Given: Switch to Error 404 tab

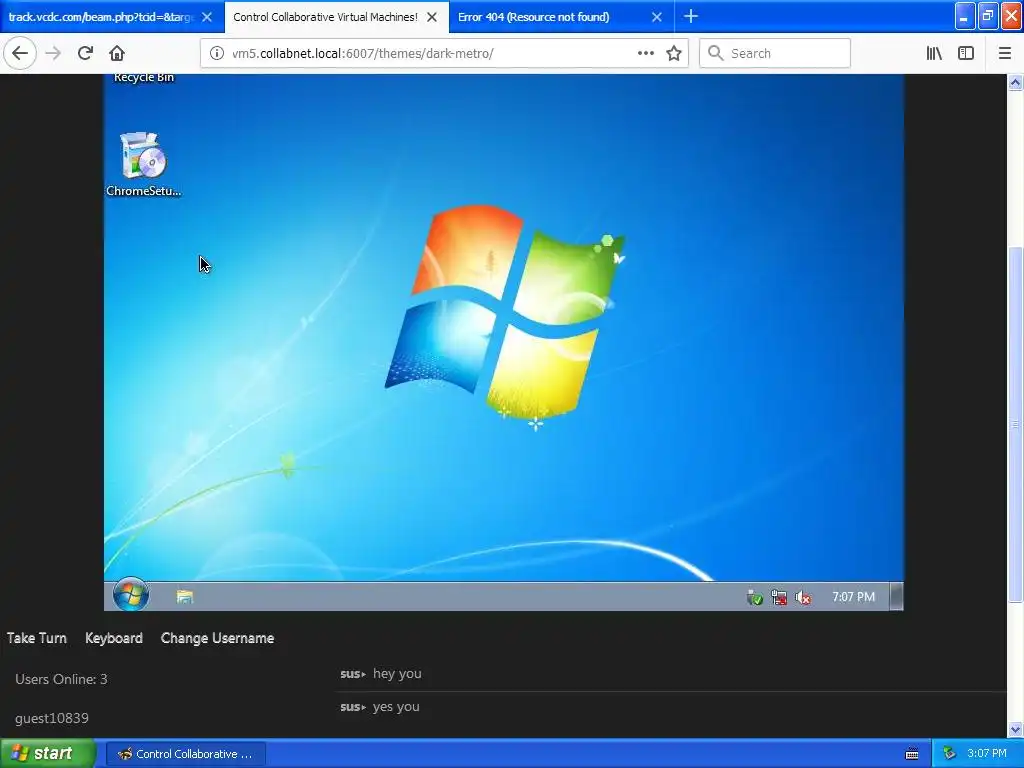Looking at the screenshot, I should 534,17.
